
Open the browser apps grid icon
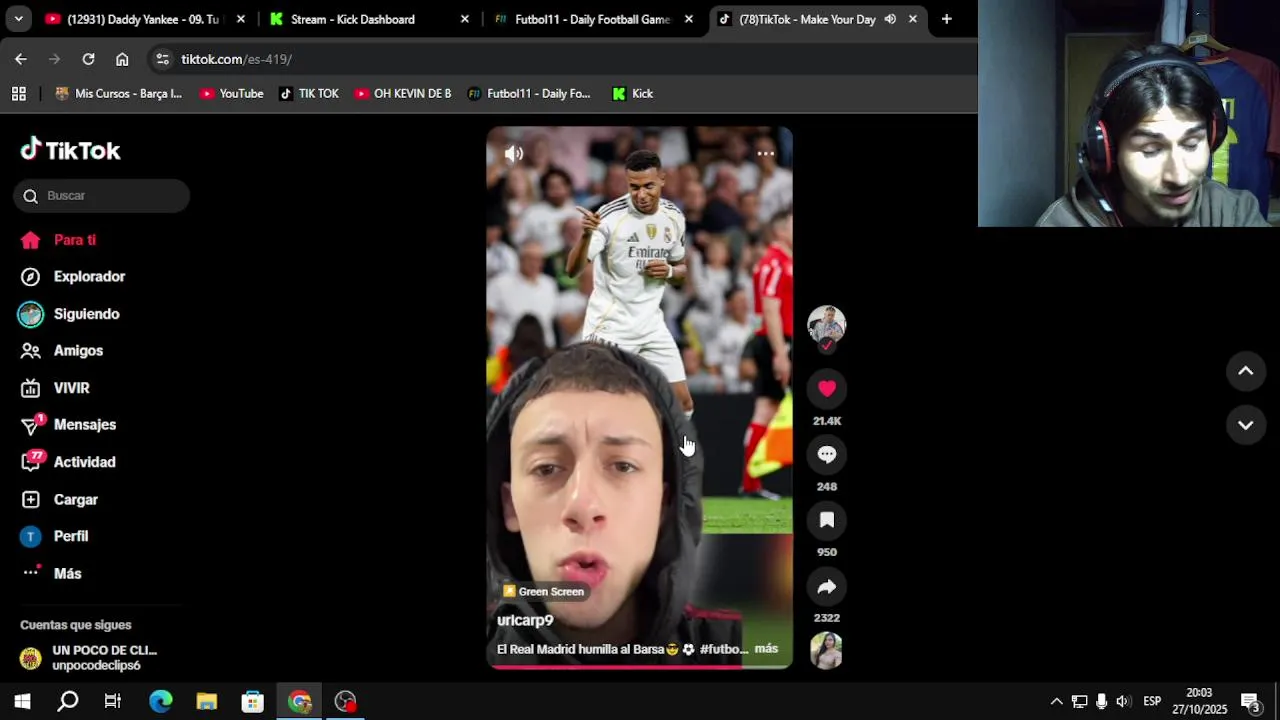(x=19, y=94)
